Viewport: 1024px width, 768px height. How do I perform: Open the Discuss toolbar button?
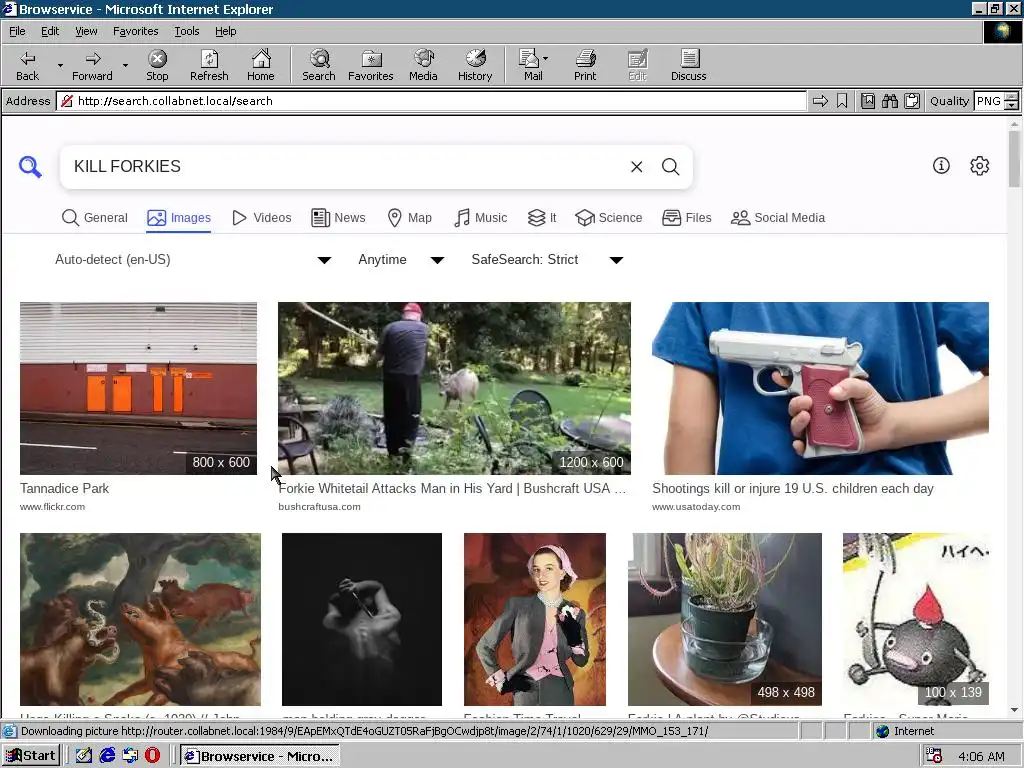pyautogui.click(x=688, y=65)
